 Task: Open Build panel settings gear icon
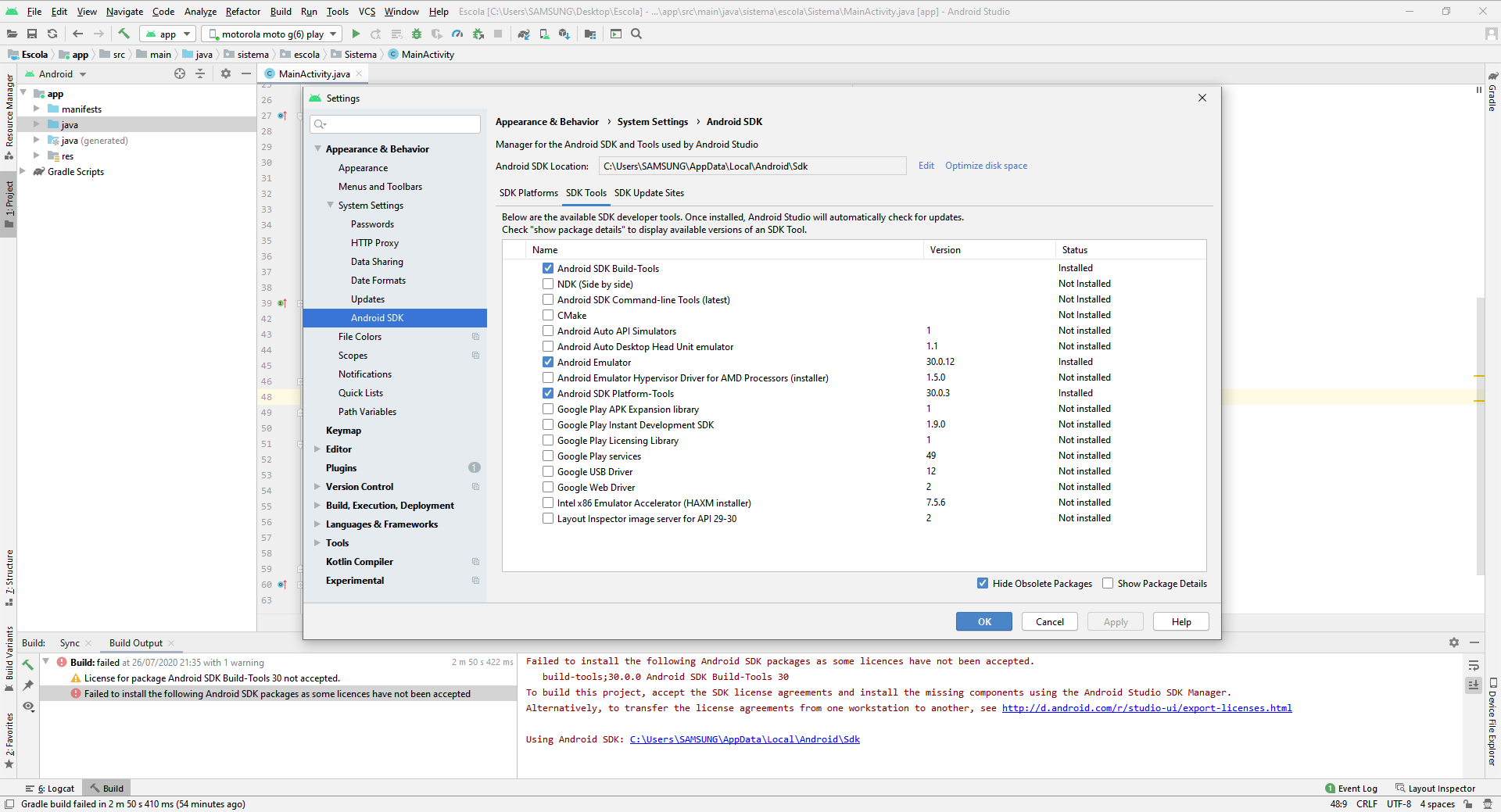pyautogui.click(x=1454, y=642)
